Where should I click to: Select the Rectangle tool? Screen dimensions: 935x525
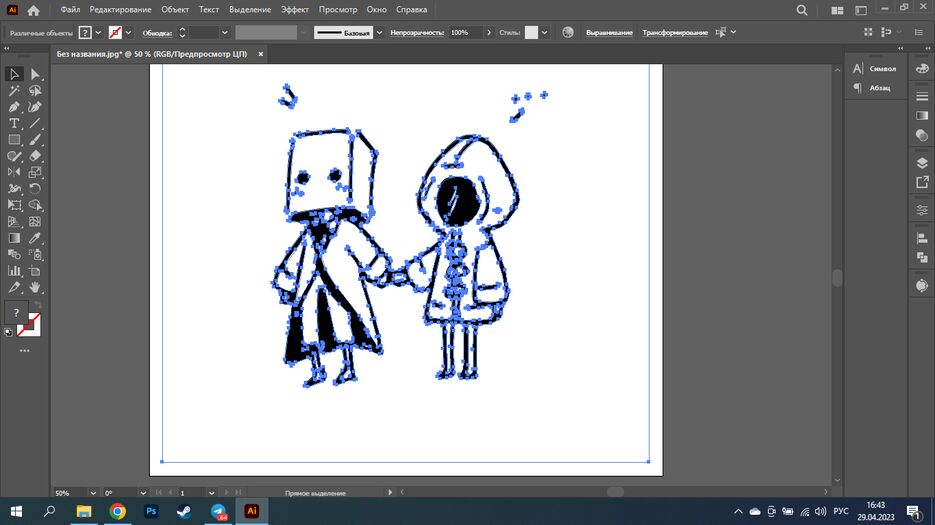click(14, 140)
